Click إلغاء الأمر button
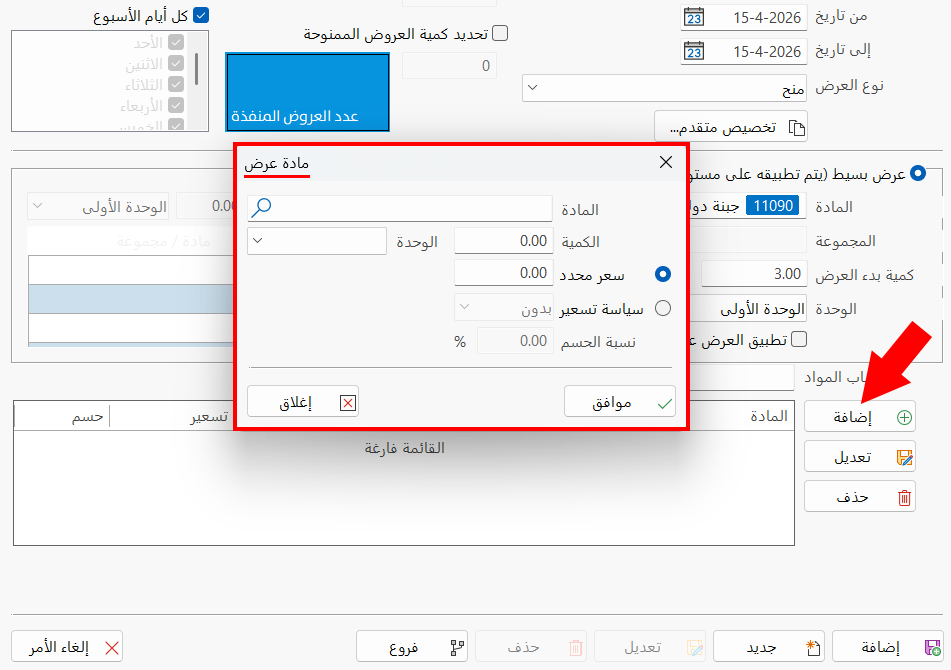This screenshot has height=670, width=951. [x=67, y=646]
